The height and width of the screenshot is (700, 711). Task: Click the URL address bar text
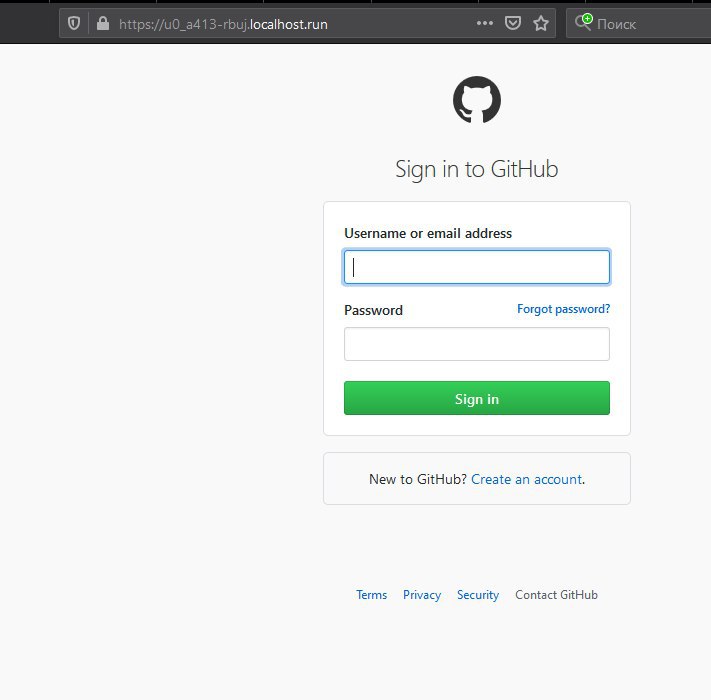(223, 24)
